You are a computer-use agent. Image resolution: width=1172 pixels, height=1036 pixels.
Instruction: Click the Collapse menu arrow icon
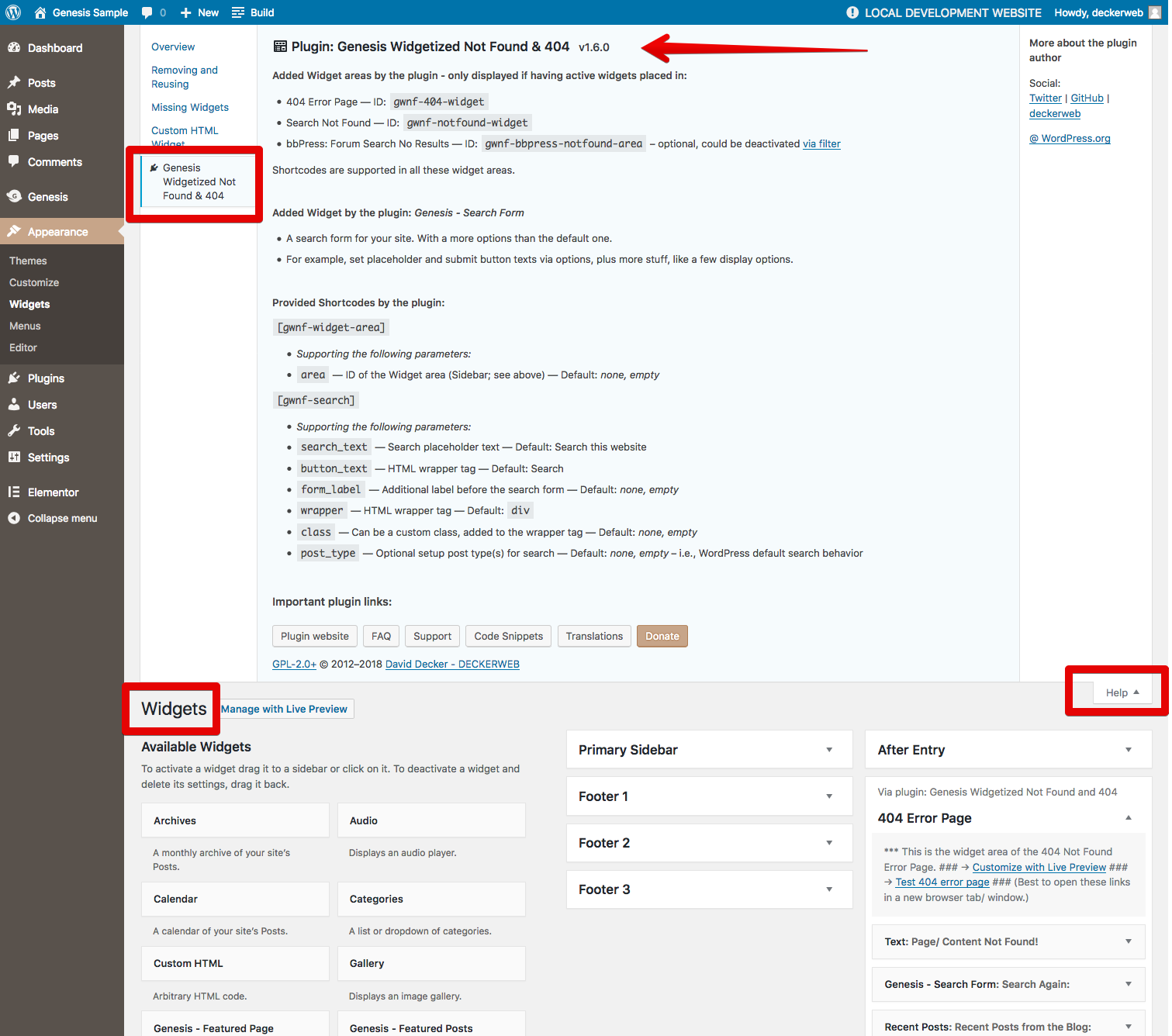tap(14, 518)
